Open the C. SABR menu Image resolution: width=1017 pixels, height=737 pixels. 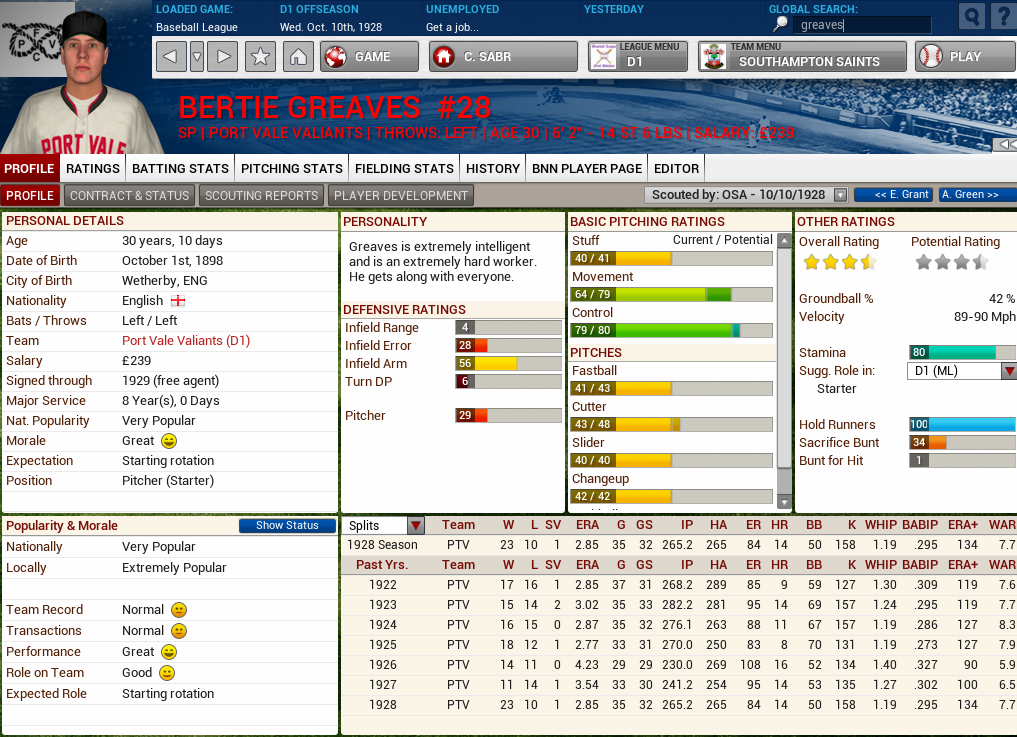click(x=502, y=57)
